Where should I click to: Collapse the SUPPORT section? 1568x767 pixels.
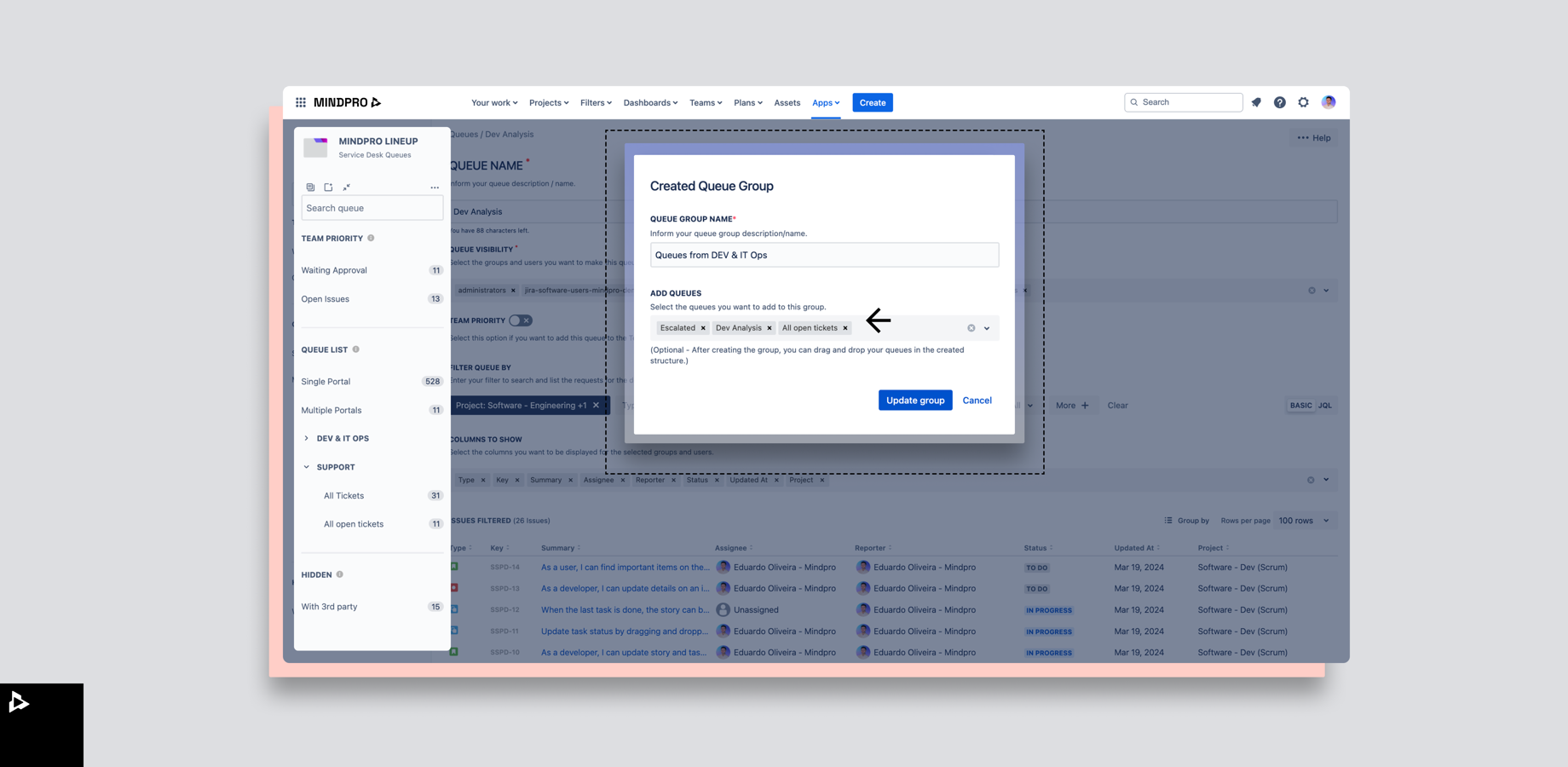click(307, 467)
